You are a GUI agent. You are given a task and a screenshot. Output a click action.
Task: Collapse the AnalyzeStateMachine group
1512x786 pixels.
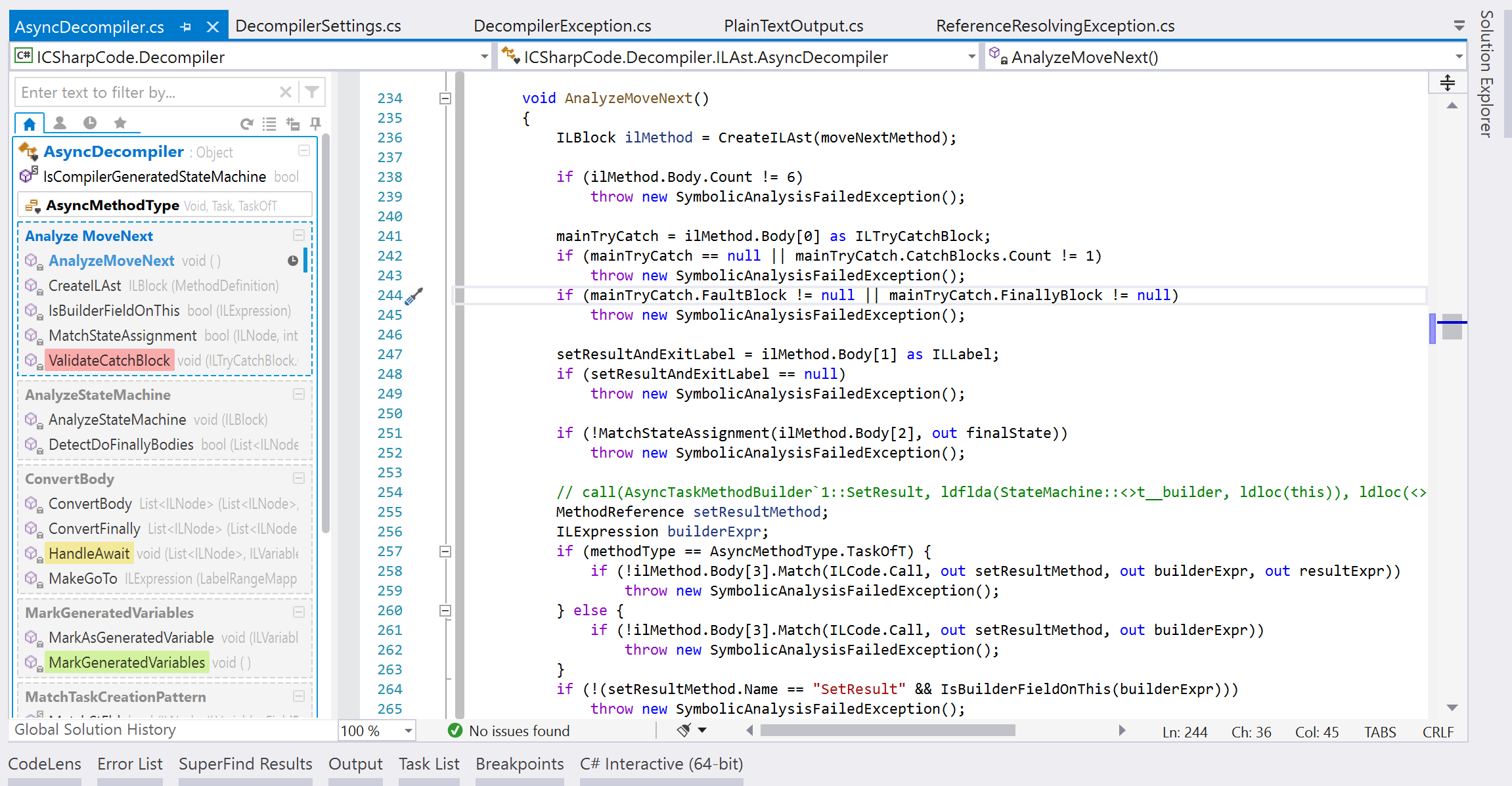[x=299, y=394]
